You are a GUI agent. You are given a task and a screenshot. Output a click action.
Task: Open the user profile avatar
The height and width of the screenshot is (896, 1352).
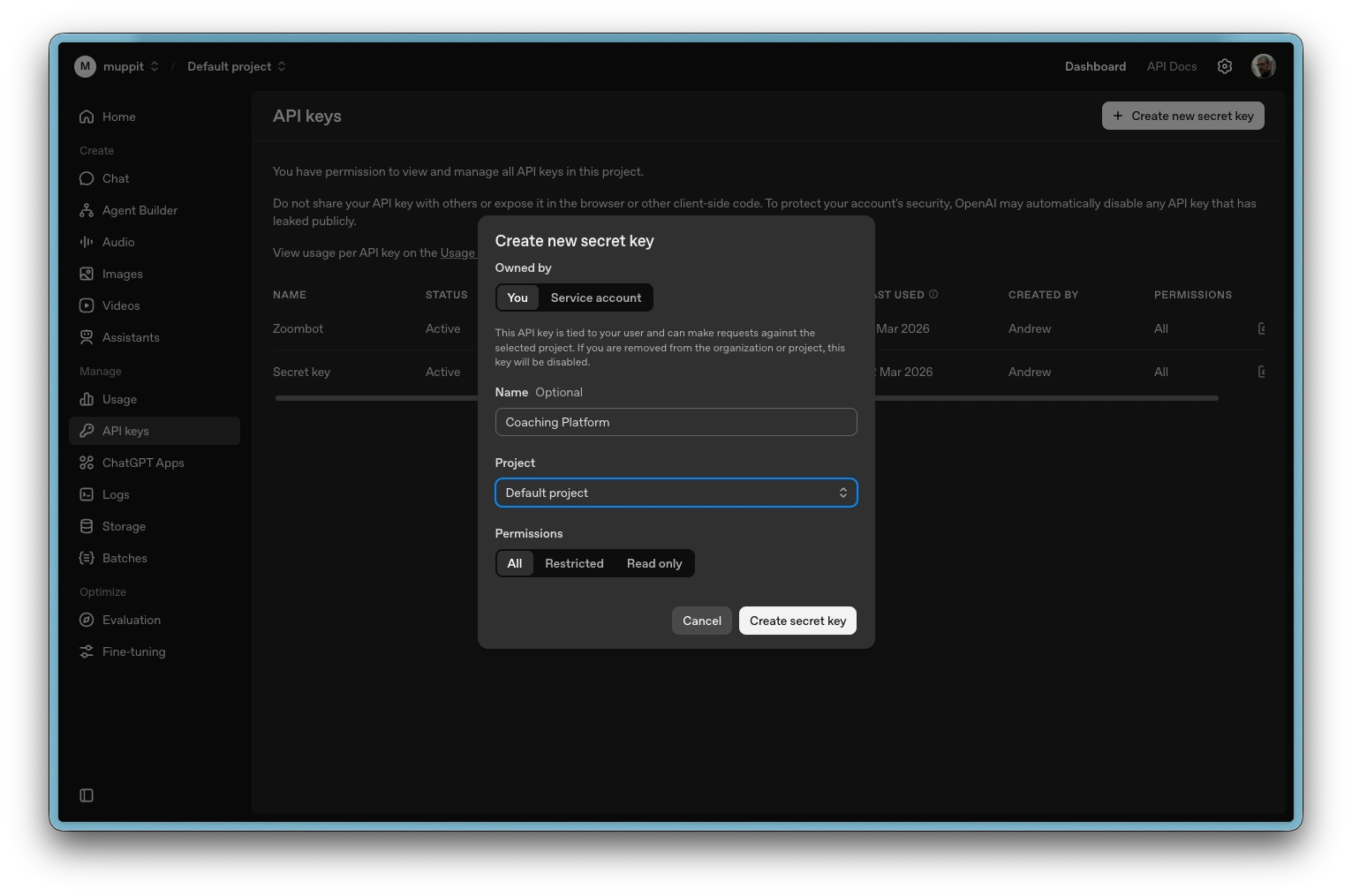1263,66
